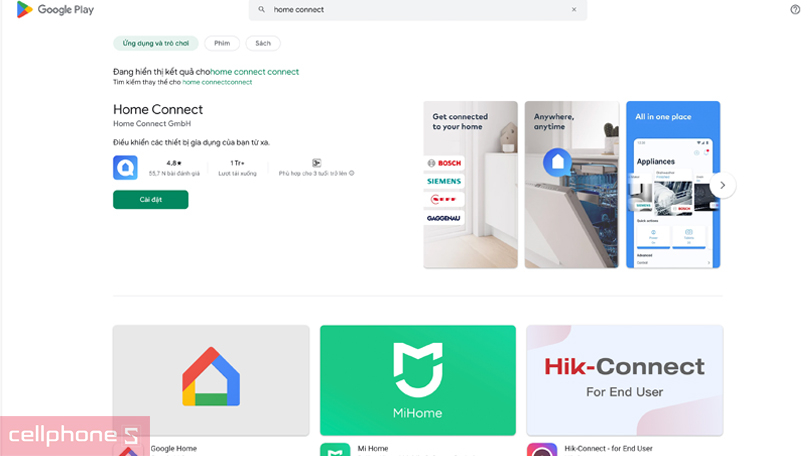
Task: Click the Hik-Connect small app icon
Action: coord(541,450)
